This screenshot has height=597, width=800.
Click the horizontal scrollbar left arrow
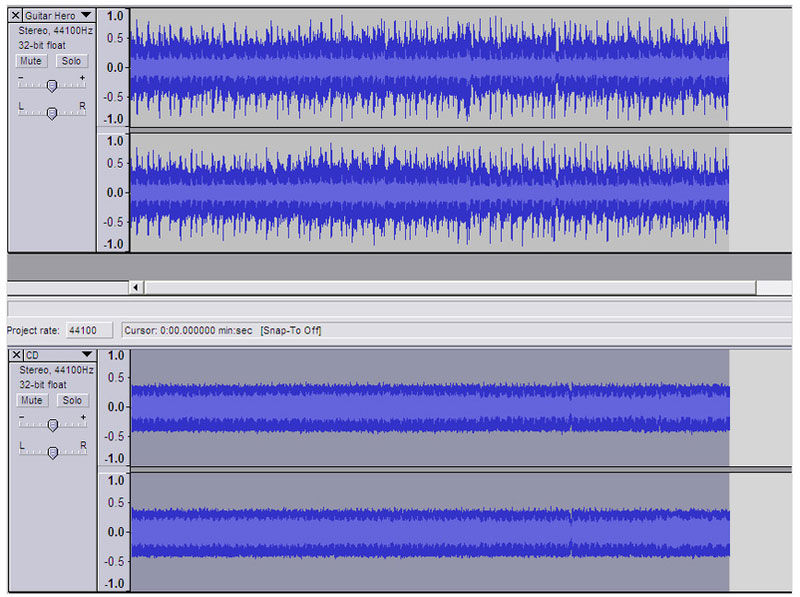(136, 287)
